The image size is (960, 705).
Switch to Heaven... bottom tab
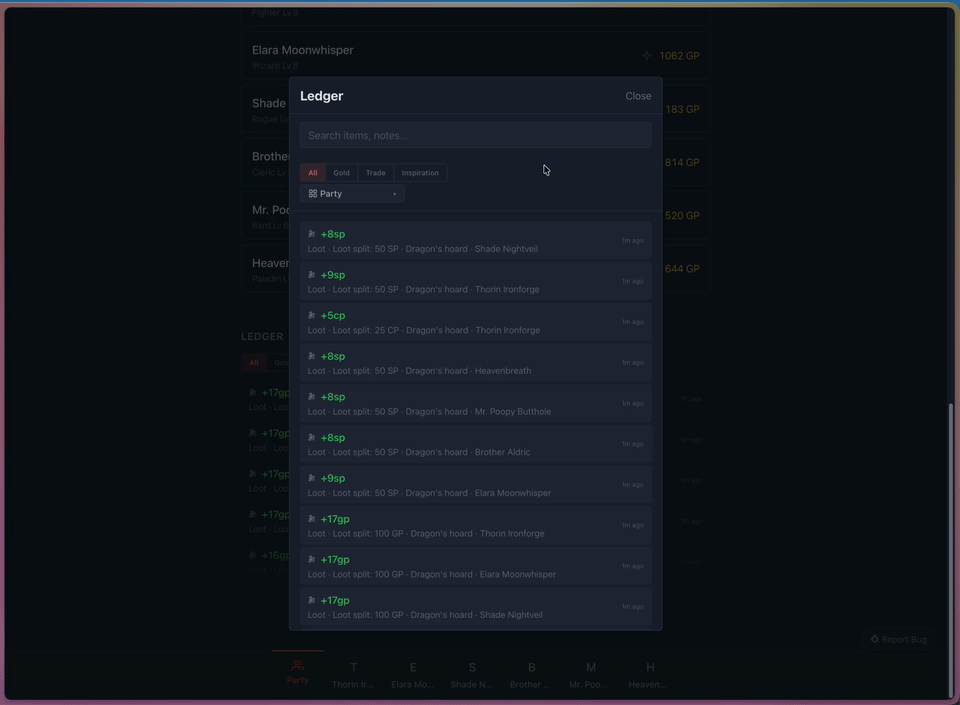point(649,675)
